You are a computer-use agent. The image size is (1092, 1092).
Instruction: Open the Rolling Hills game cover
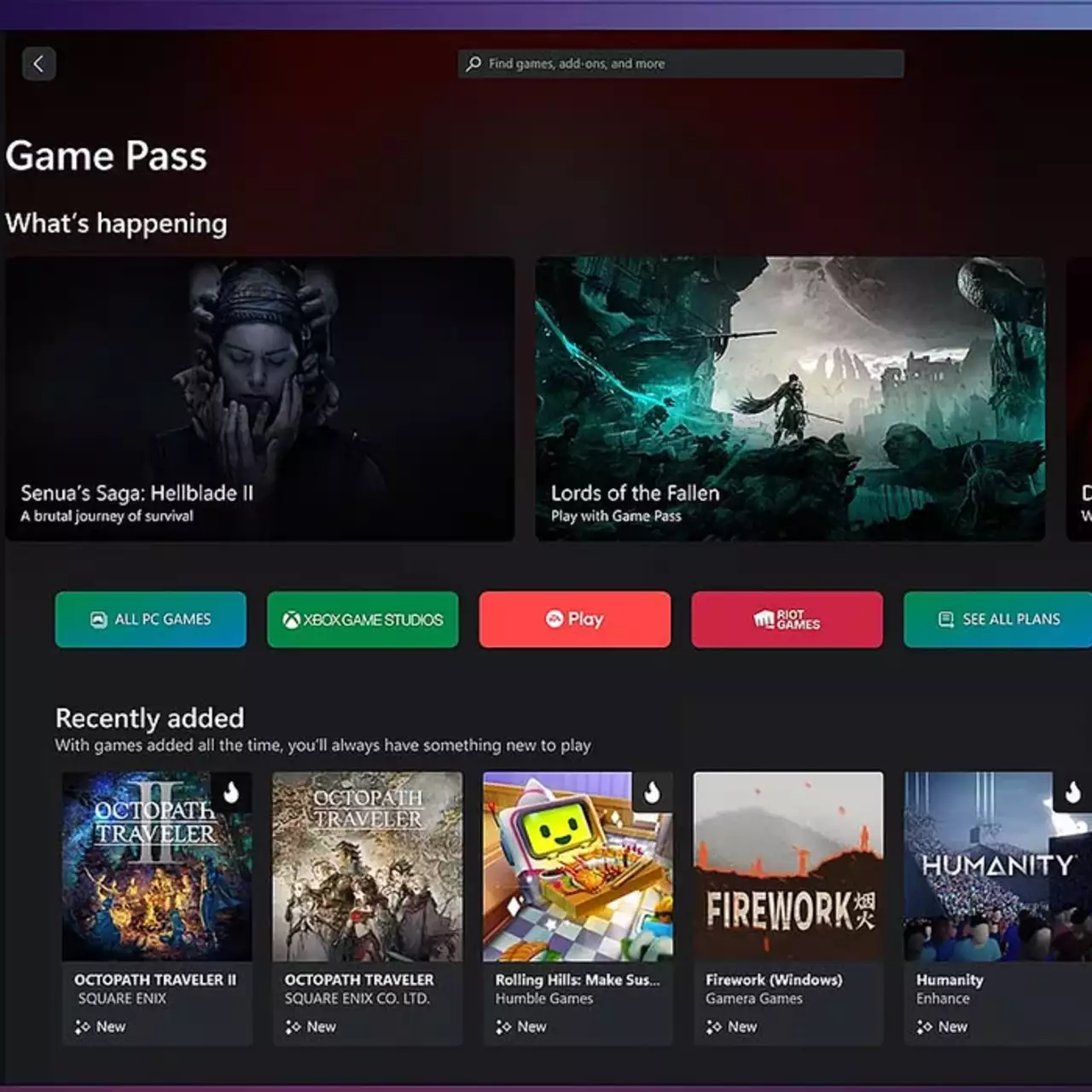pos(578,867)
